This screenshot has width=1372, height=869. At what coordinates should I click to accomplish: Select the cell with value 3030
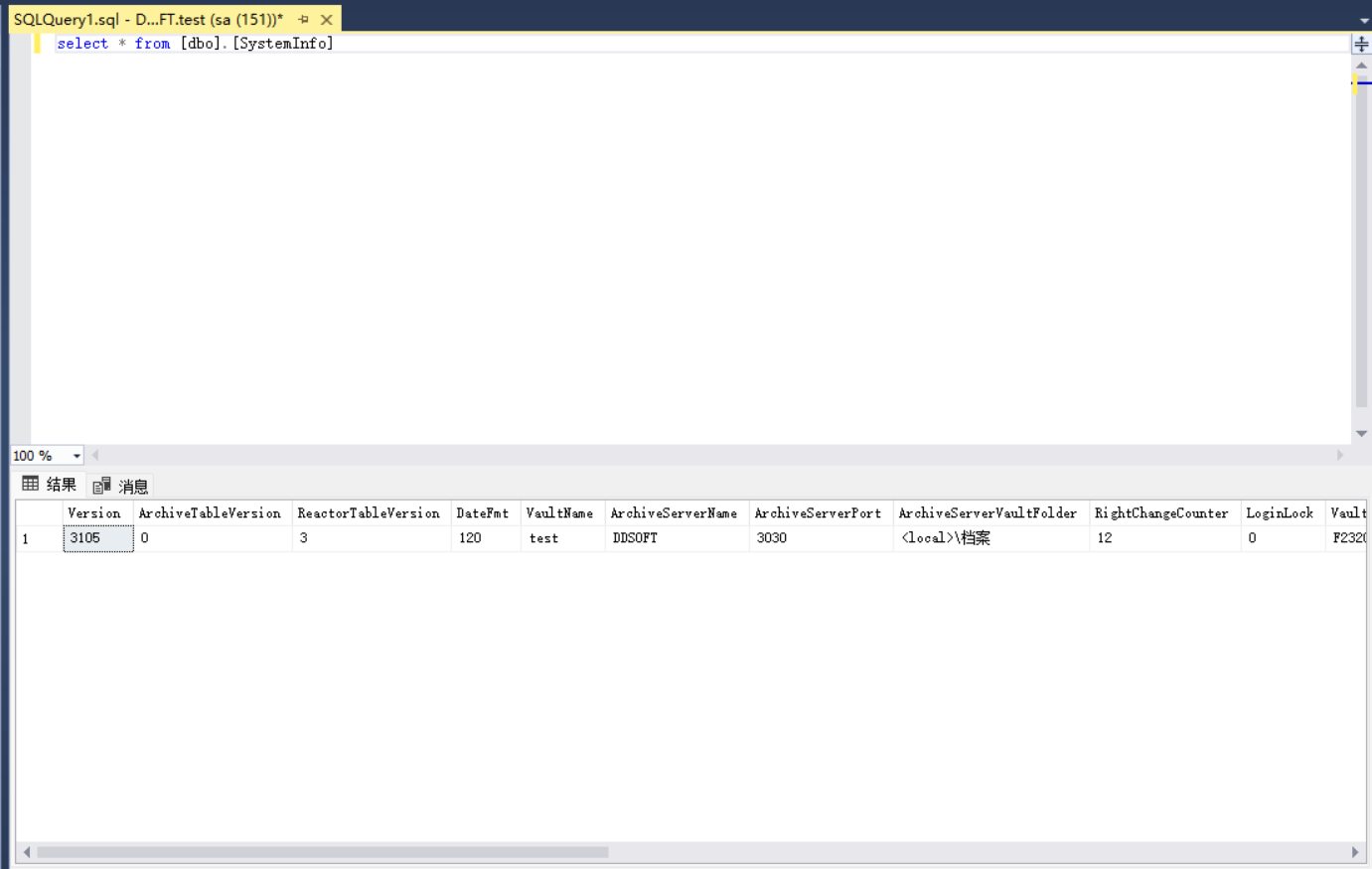click(x=822, y=538)
